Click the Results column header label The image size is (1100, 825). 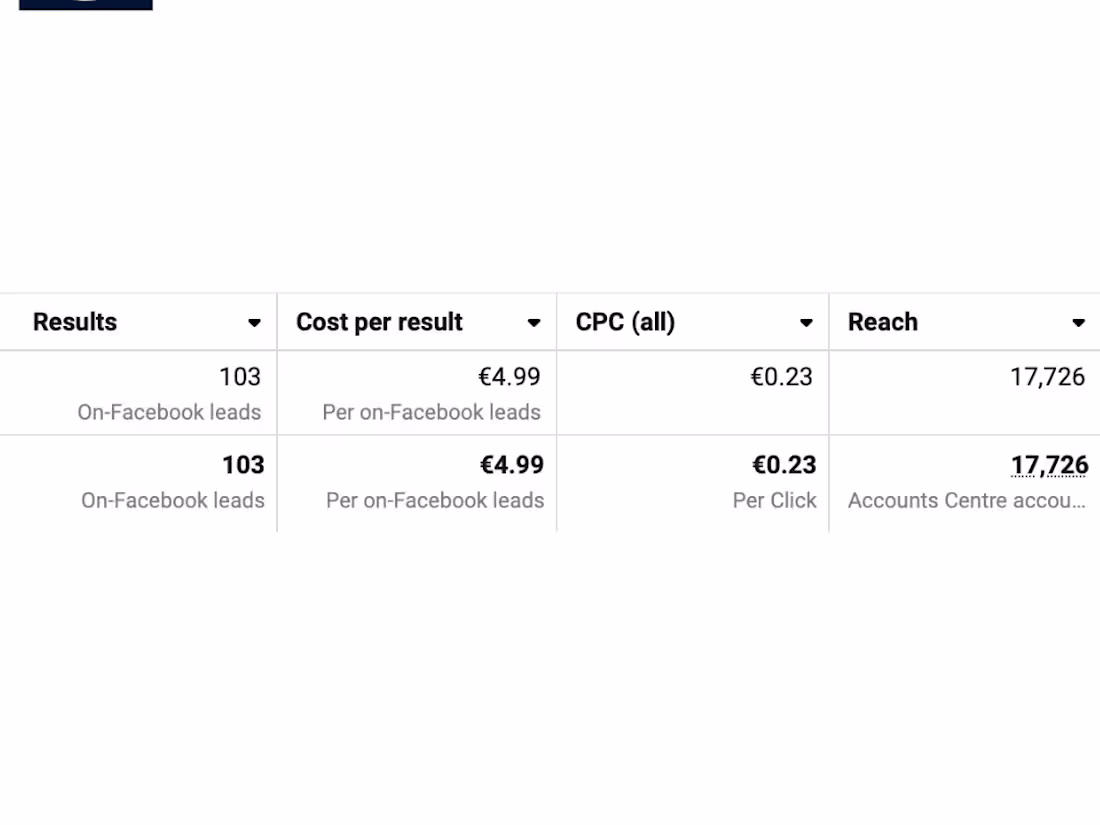pyautogui.click(x=75, y=322)
